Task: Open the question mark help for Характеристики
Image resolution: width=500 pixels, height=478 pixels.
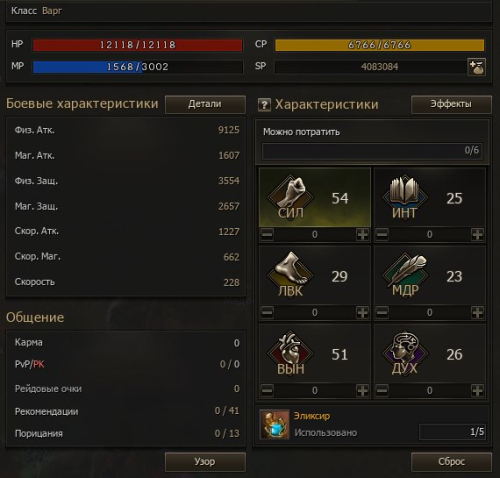Action: (264, 105)
